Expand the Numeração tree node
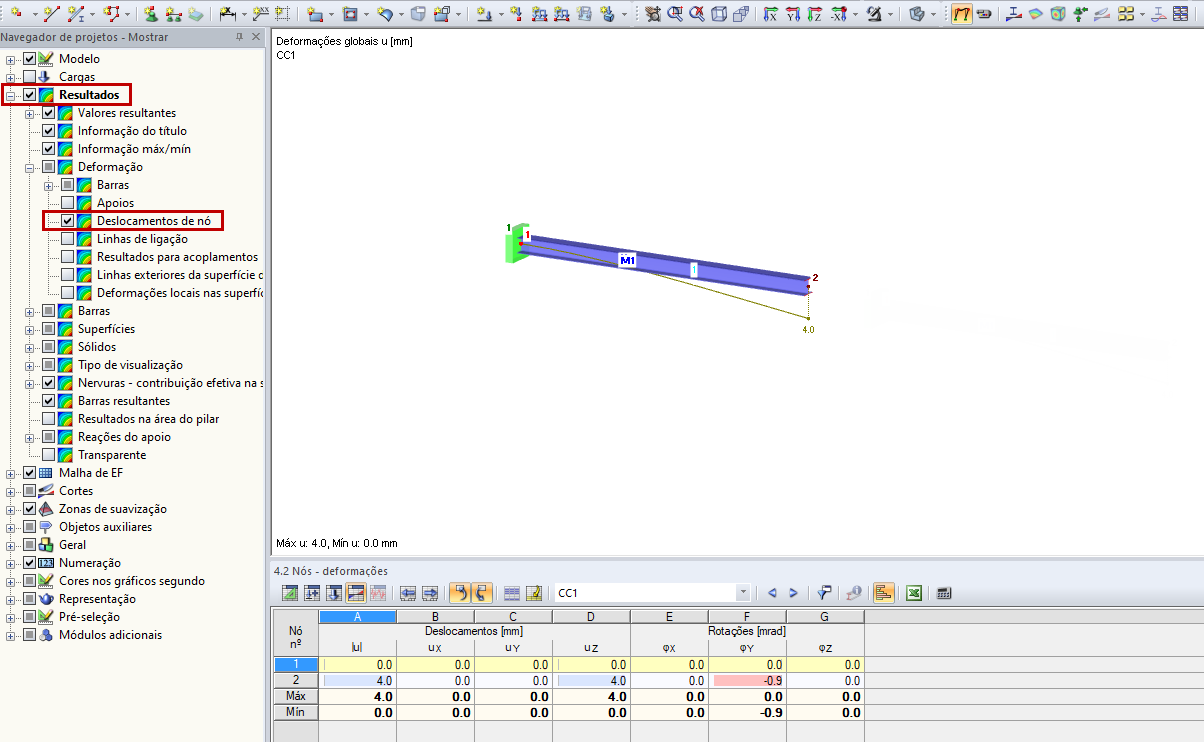Screen dimensions: 1204x742 [x=11, y=563]
